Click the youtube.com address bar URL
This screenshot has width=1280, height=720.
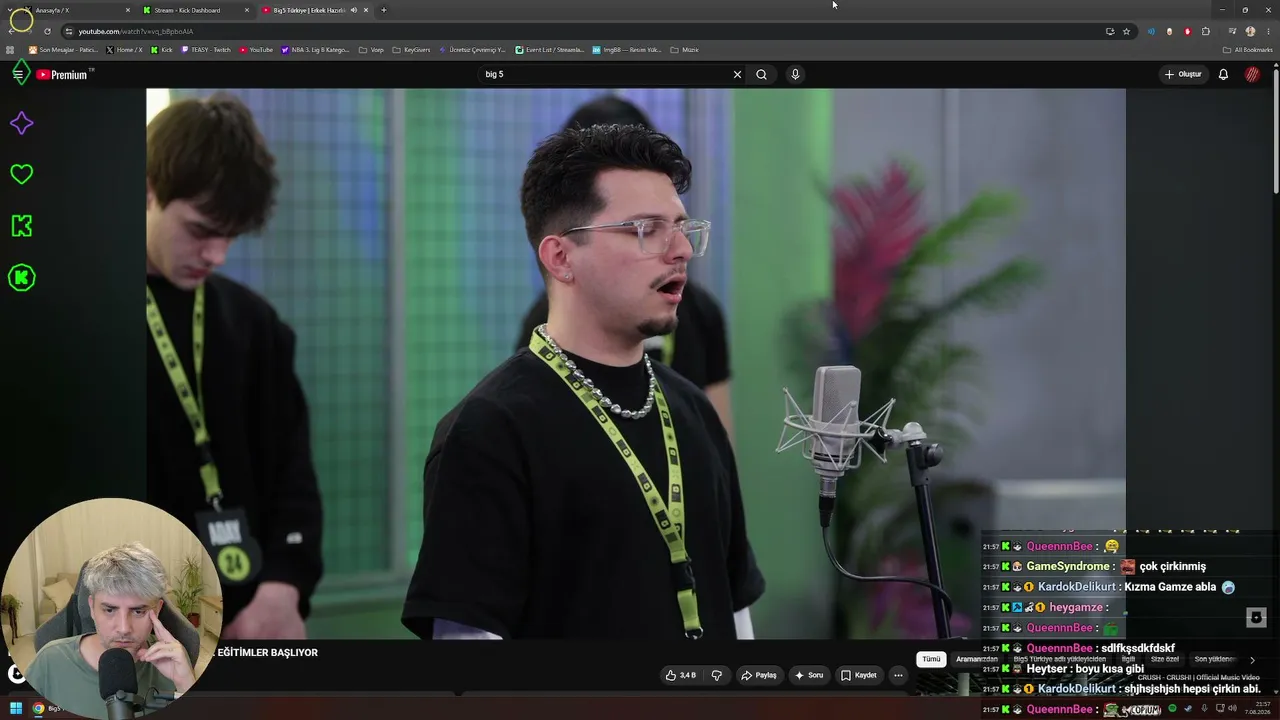coord(136,31)
